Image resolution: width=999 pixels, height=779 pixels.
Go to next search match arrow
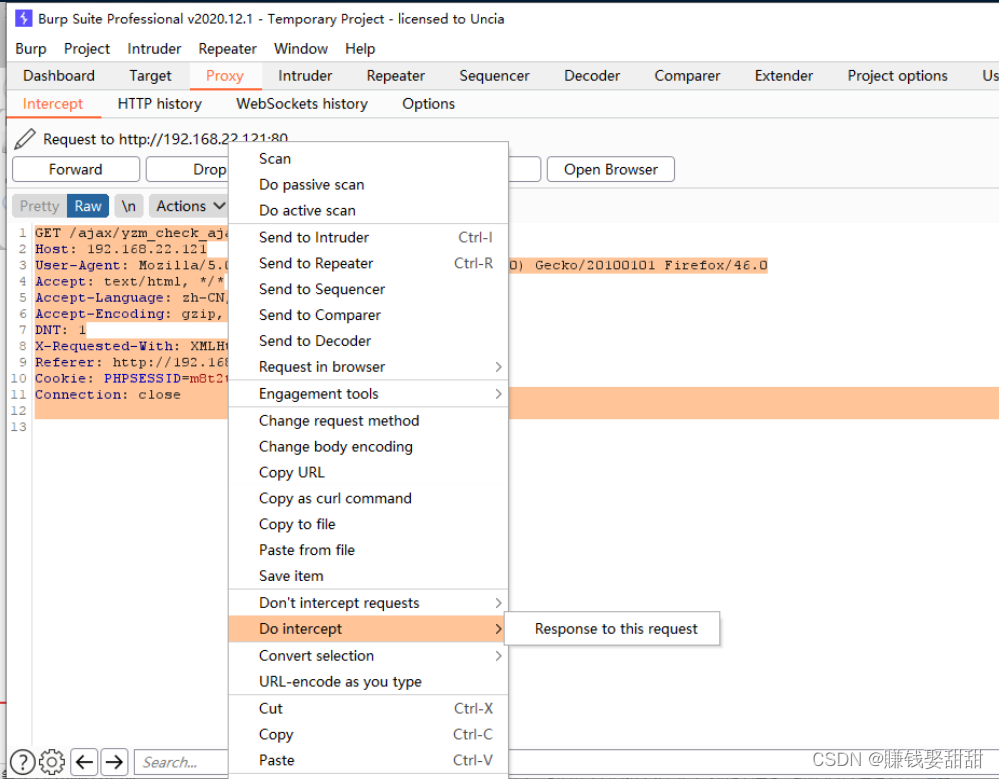click(114, 762)
